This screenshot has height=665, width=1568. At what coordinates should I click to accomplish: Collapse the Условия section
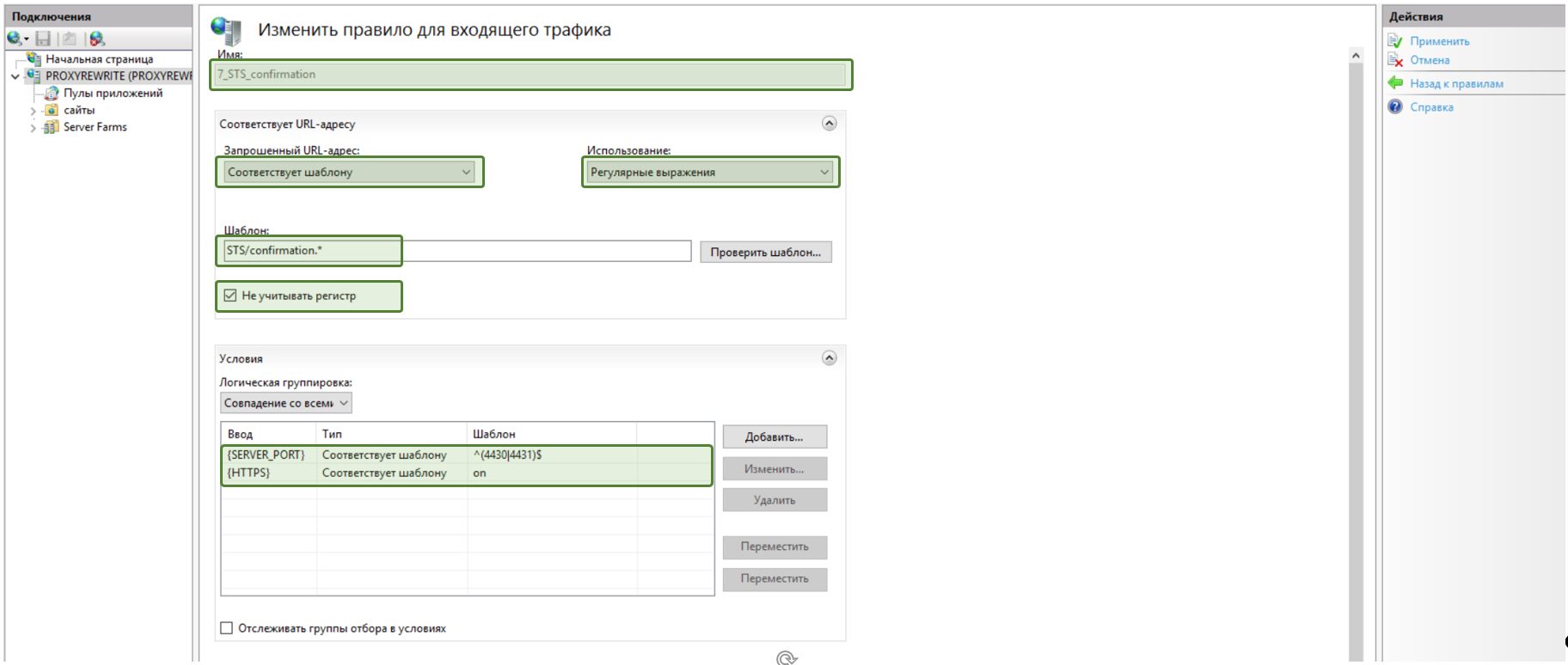(x=830, y=358)
